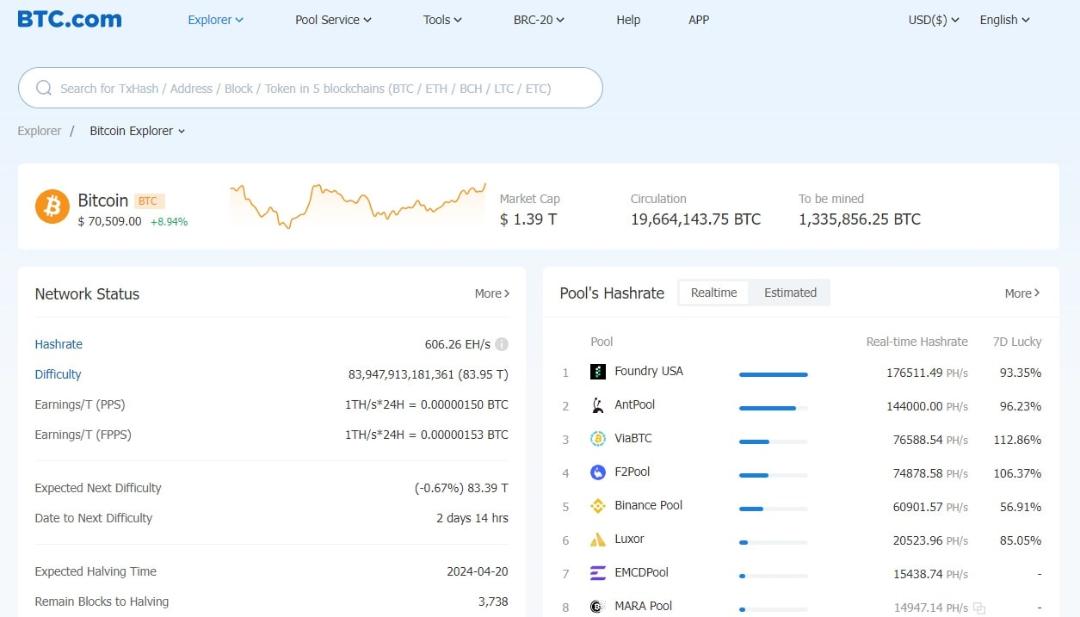Click the 19,664,143.75 BTC circulation value
Screen dimensions: 1080x617
696,220
